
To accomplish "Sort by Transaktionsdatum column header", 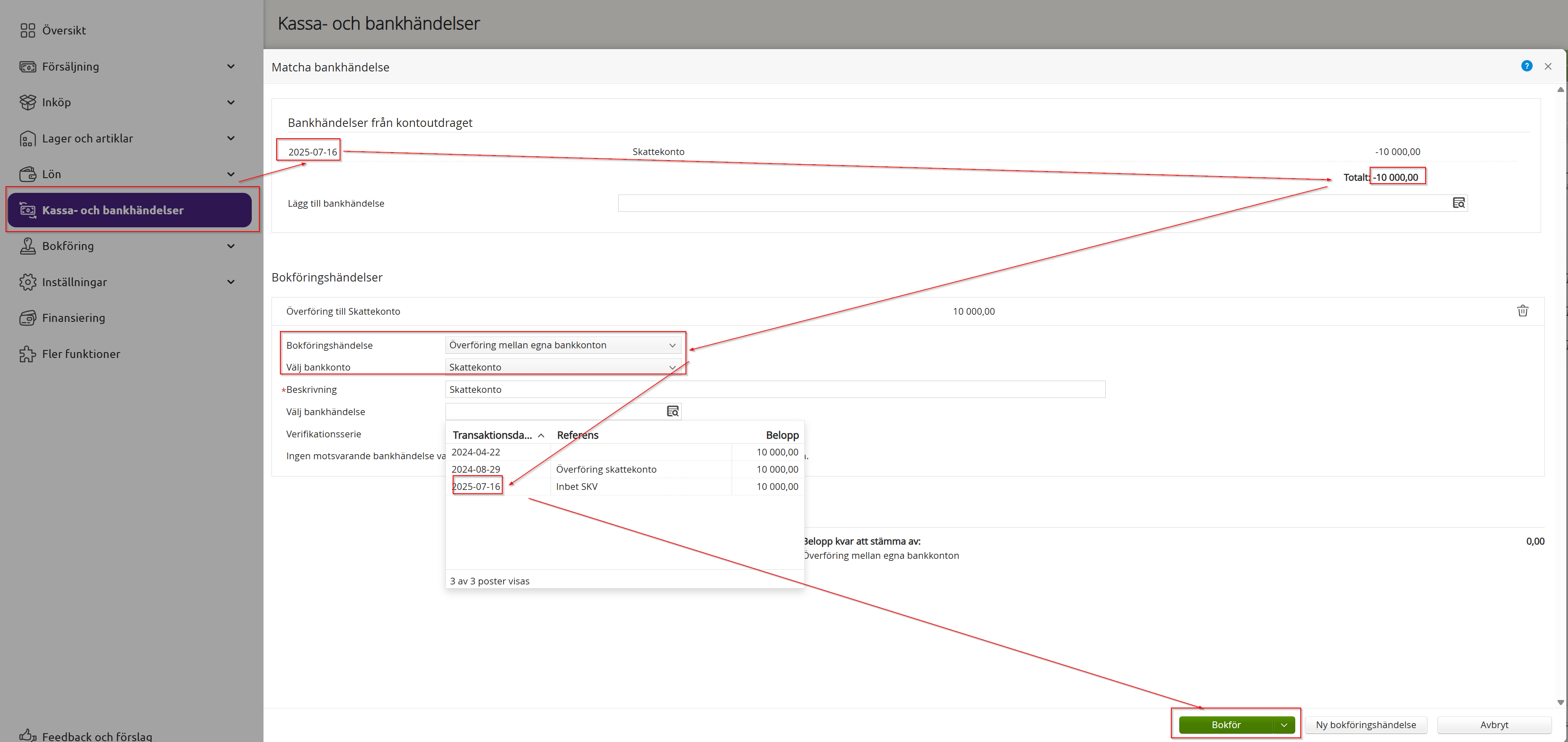I will (x=493, y=434).
